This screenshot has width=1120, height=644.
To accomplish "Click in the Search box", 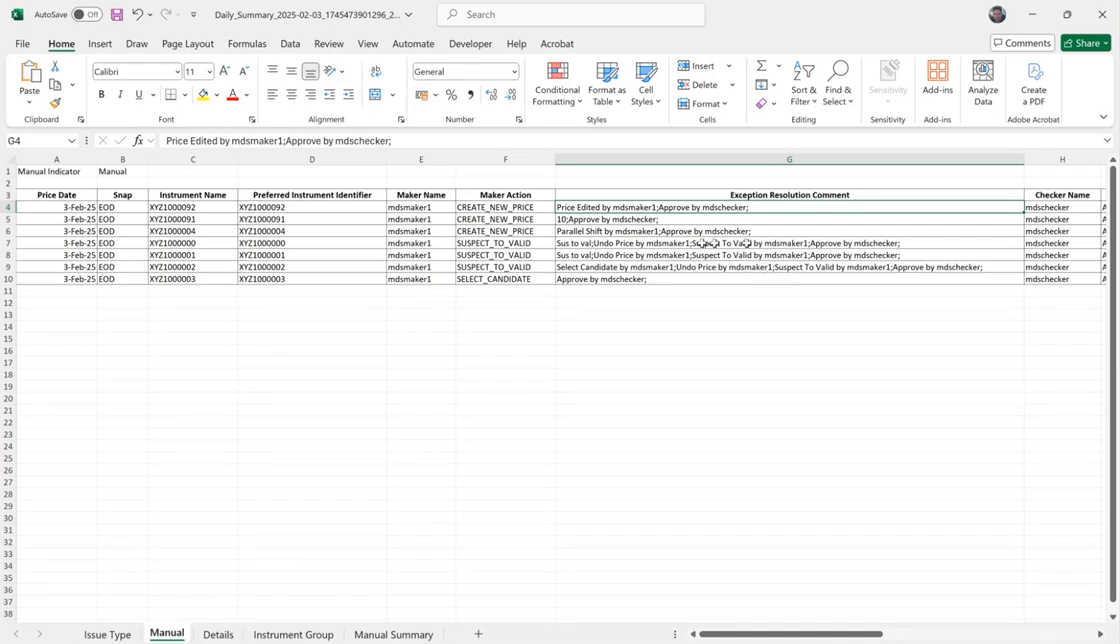I will pos(571,14).
